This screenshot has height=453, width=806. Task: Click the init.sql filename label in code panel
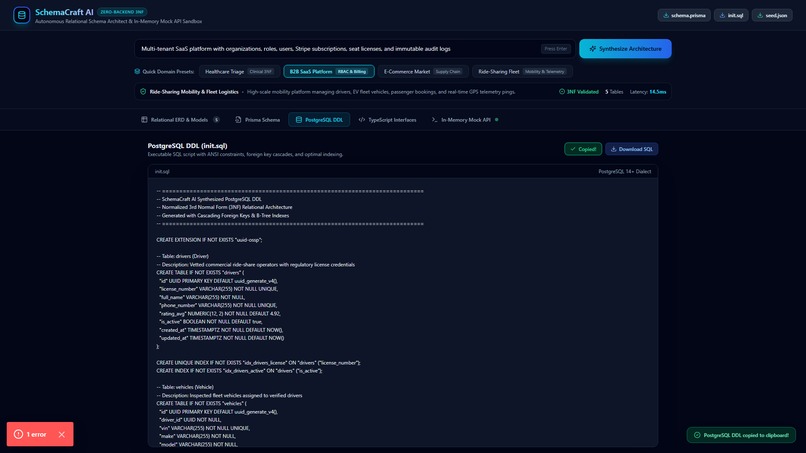point(162,172)
